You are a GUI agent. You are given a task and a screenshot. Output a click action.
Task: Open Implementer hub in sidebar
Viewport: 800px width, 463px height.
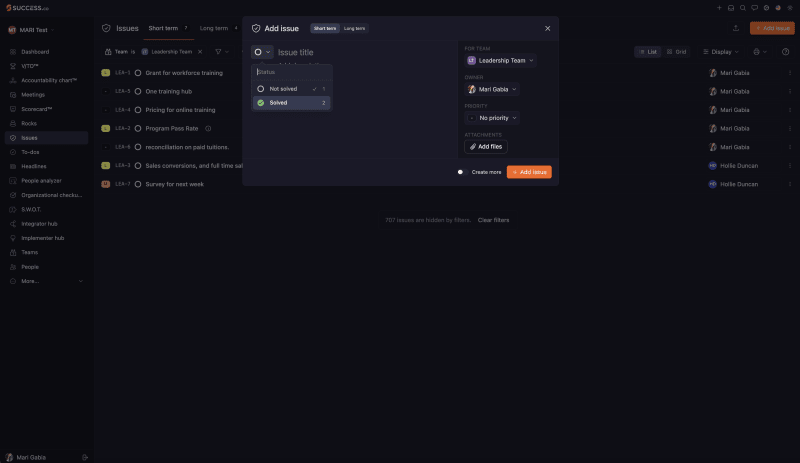coord(42,238)
